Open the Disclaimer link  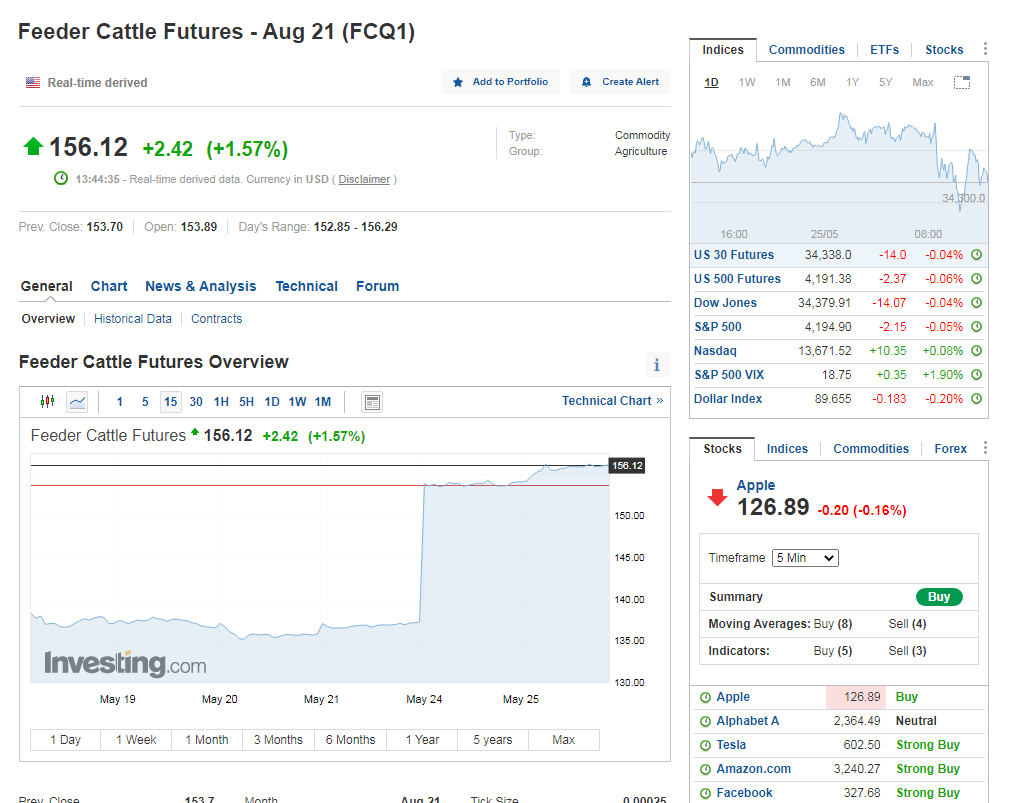point(364,179)
